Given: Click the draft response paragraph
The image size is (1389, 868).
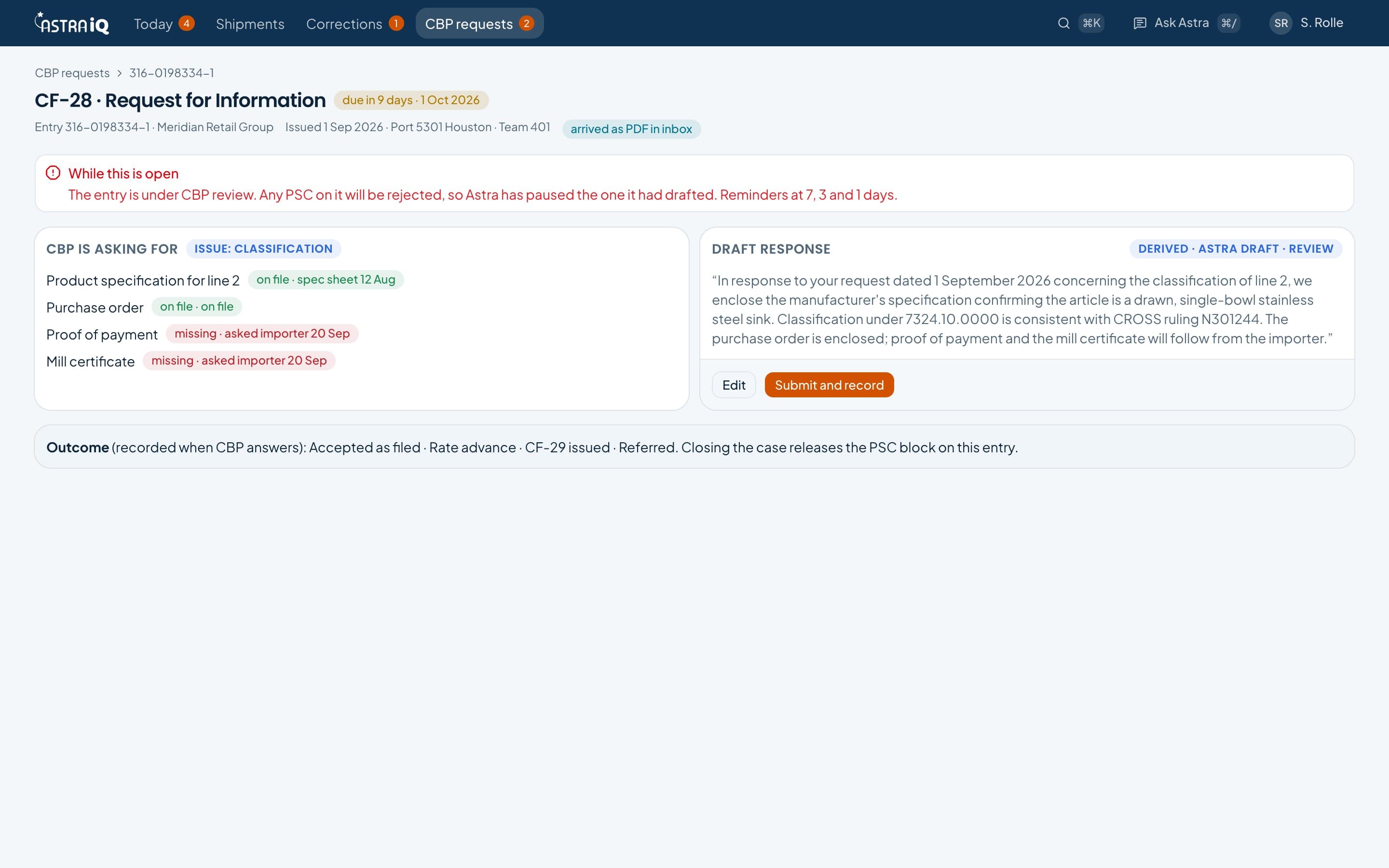Looking at the screenshot, I should tap(1022, 309).
